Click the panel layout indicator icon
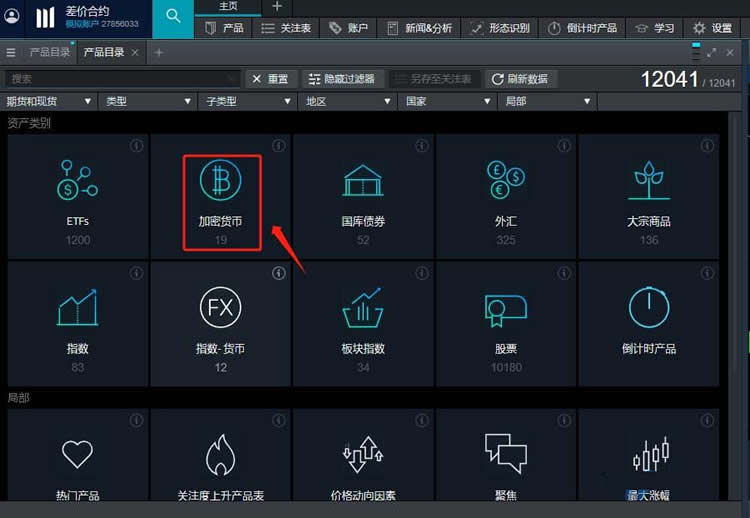 pyautogui.click(x=696, y=51)
